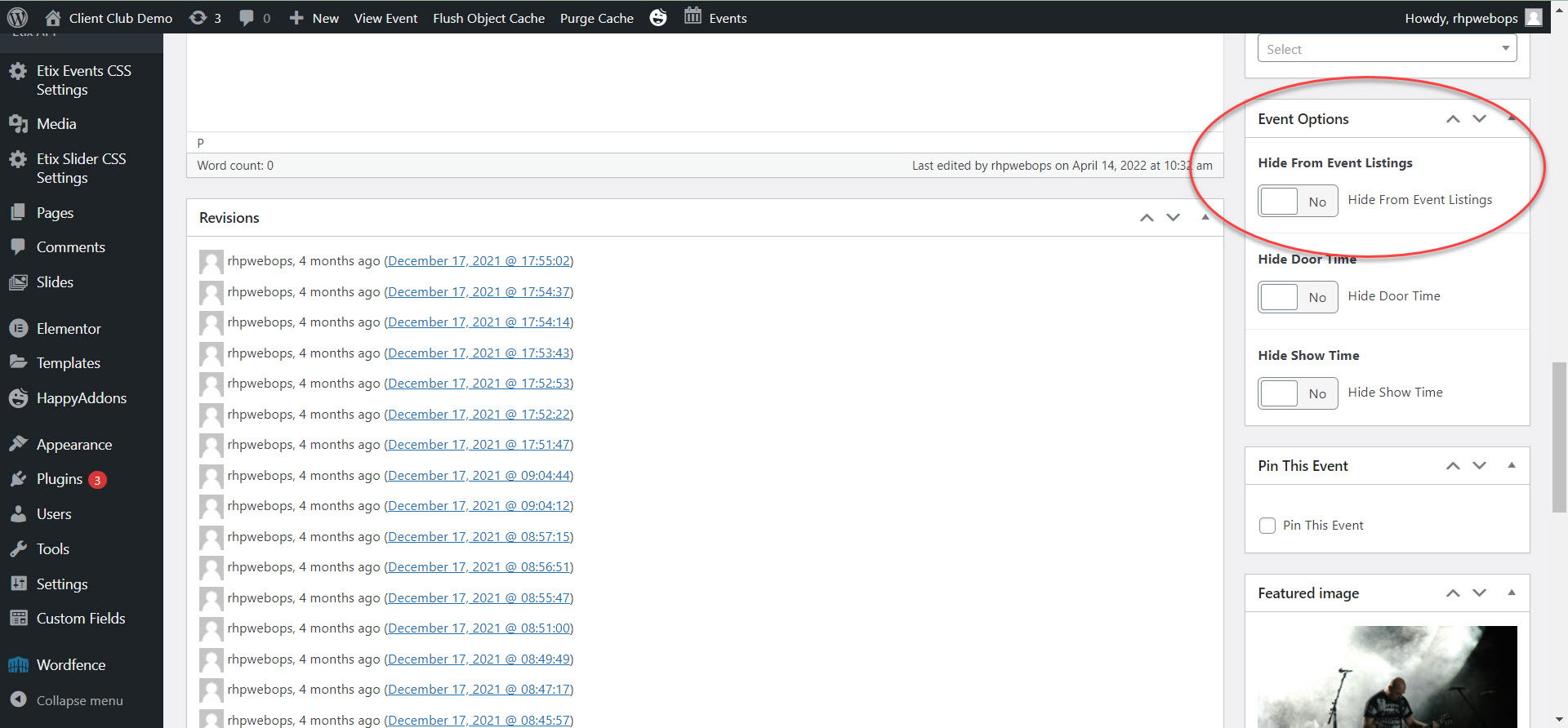Click View Event in the admin bar
Image resolution: width=1568 pixels, height=728 pixels.
pyautogui.click(x=385, y=18)
